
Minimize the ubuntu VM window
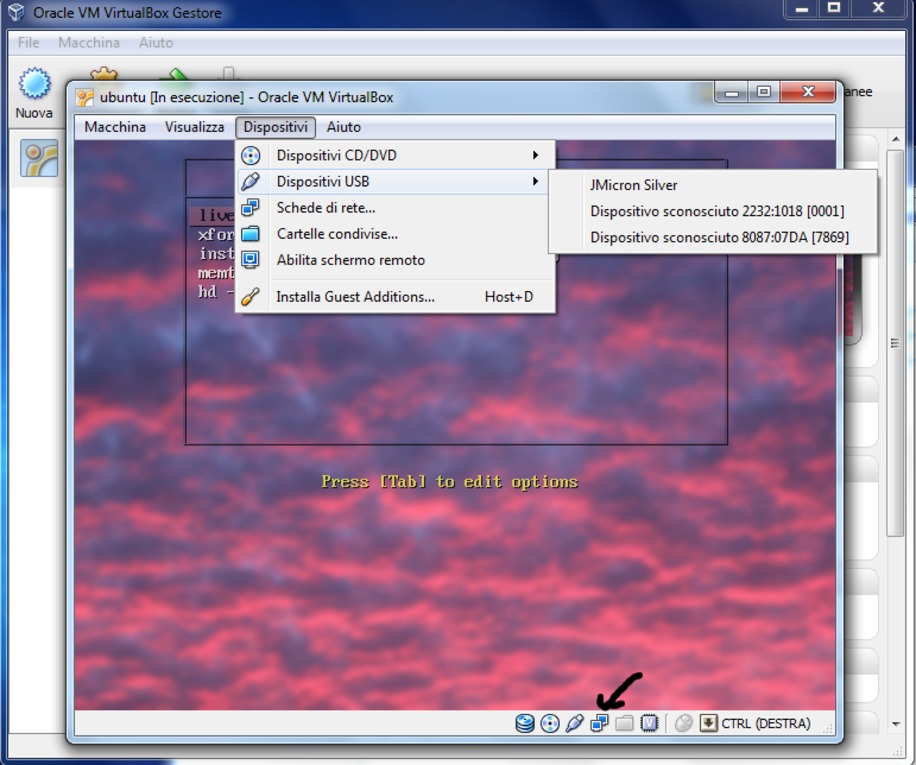(x=731, y=92)
